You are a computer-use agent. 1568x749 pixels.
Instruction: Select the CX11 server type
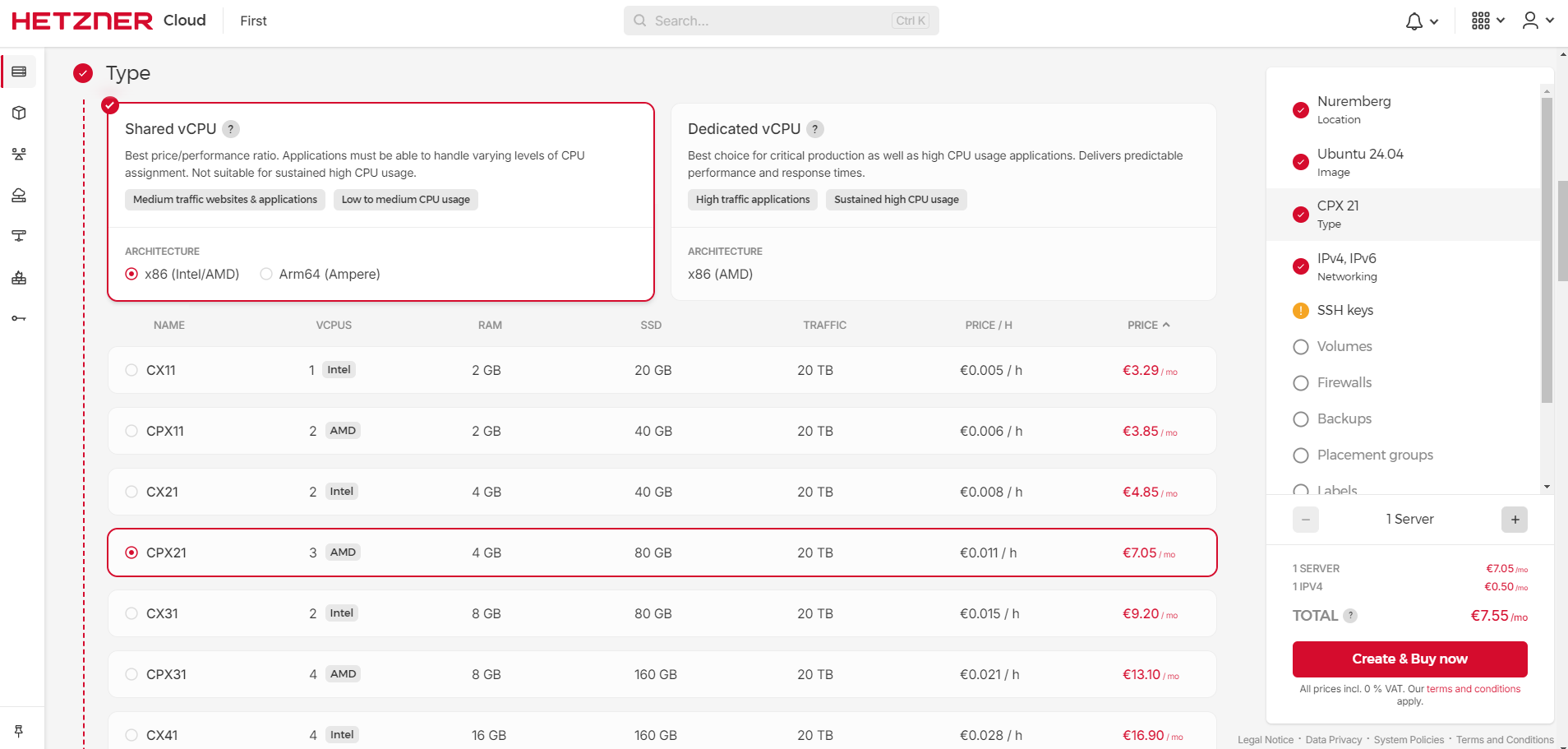131,371
